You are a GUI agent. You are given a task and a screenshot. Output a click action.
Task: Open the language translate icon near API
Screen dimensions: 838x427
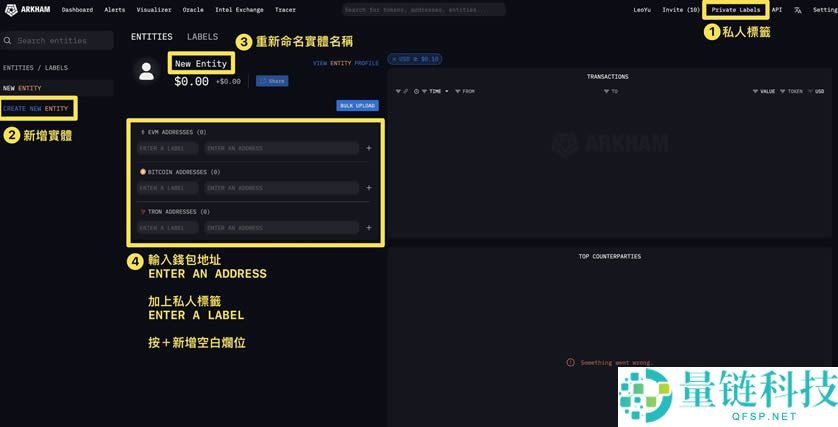797,10
